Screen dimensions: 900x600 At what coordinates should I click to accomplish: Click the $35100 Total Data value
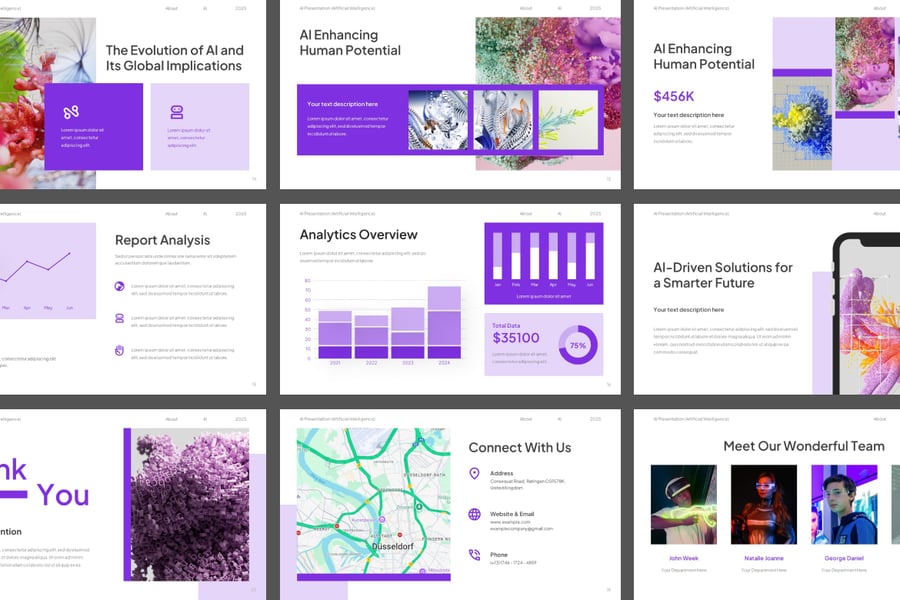tap(516, 338)
